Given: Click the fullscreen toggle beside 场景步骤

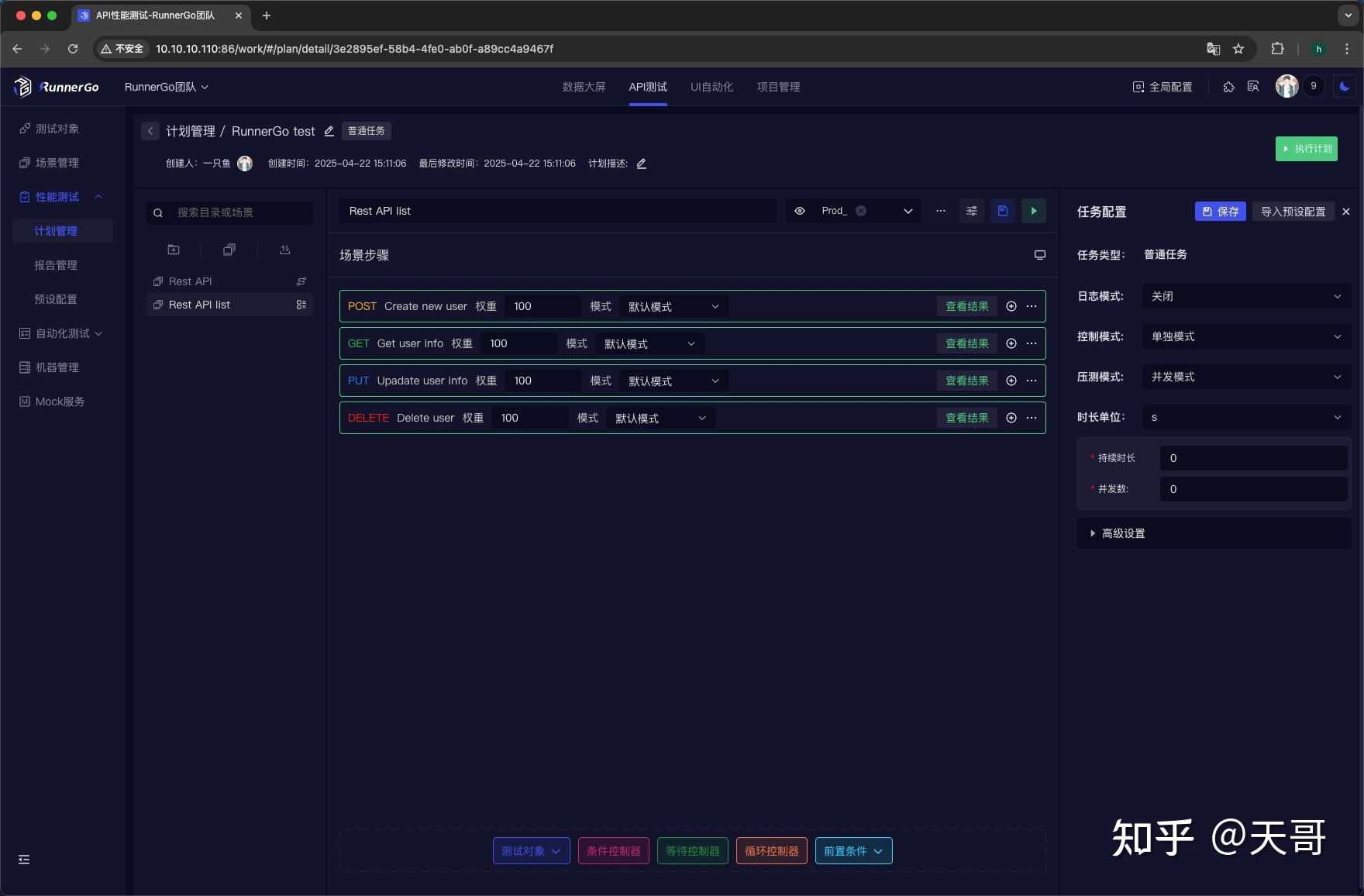Looking at the screenshot, I should (x=1040, y=255).
